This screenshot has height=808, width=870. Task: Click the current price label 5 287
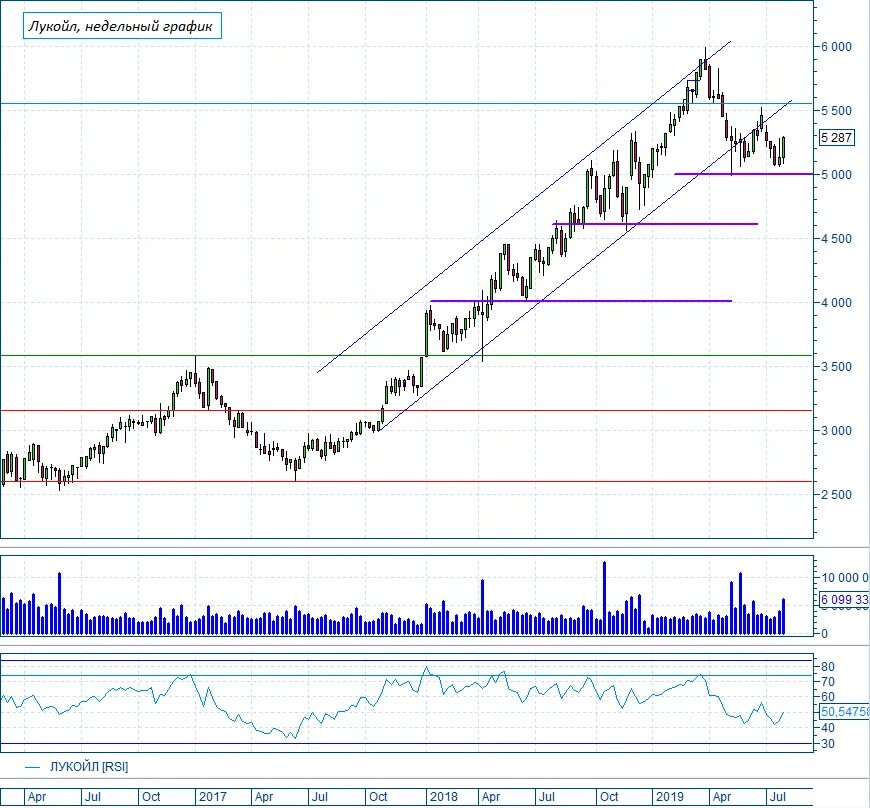[836, 137]
